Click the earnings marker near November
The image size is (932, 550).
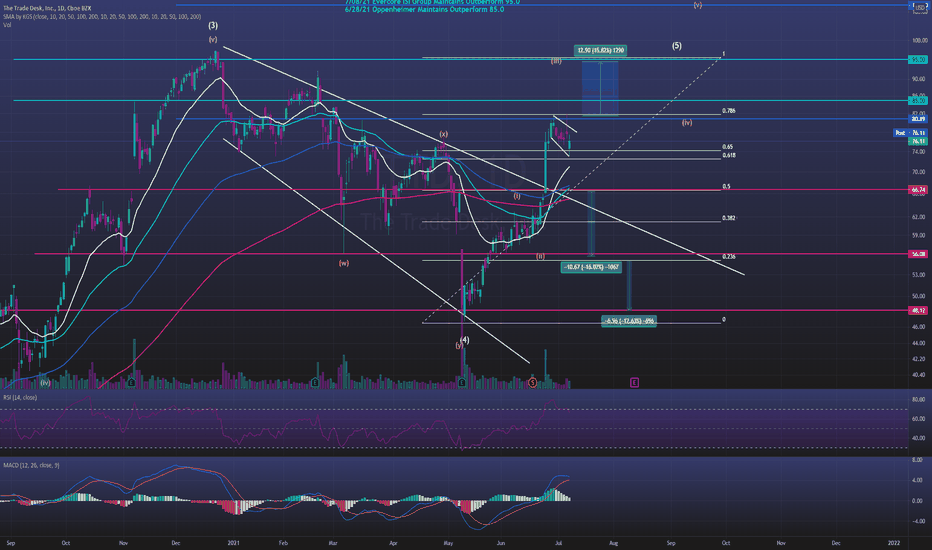point(131,383)
